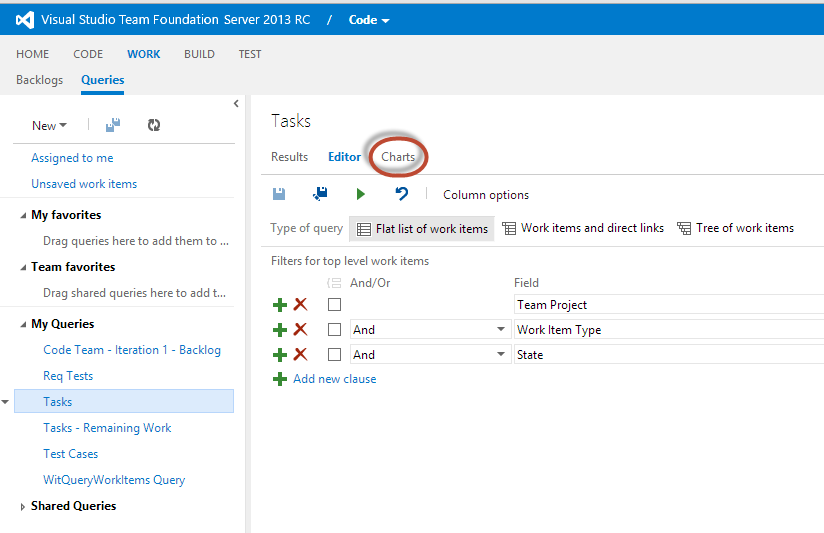This screenshot has height=533, width=824.
Task: Open Code Team - Iteration 1 - Backlog query
Action: (132, 350)
